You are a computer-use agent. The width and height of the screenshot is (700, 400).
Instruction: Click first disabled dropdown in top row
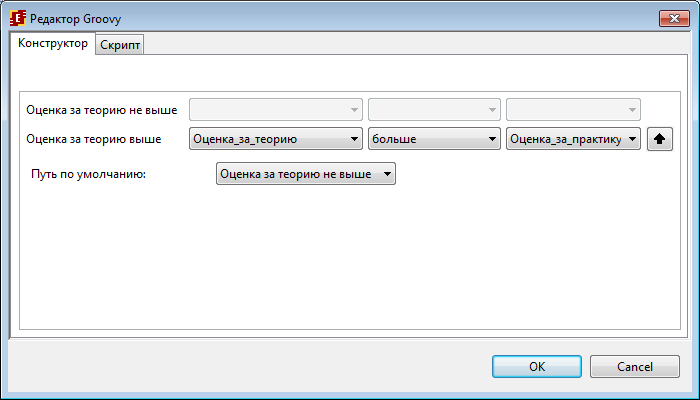276,109
